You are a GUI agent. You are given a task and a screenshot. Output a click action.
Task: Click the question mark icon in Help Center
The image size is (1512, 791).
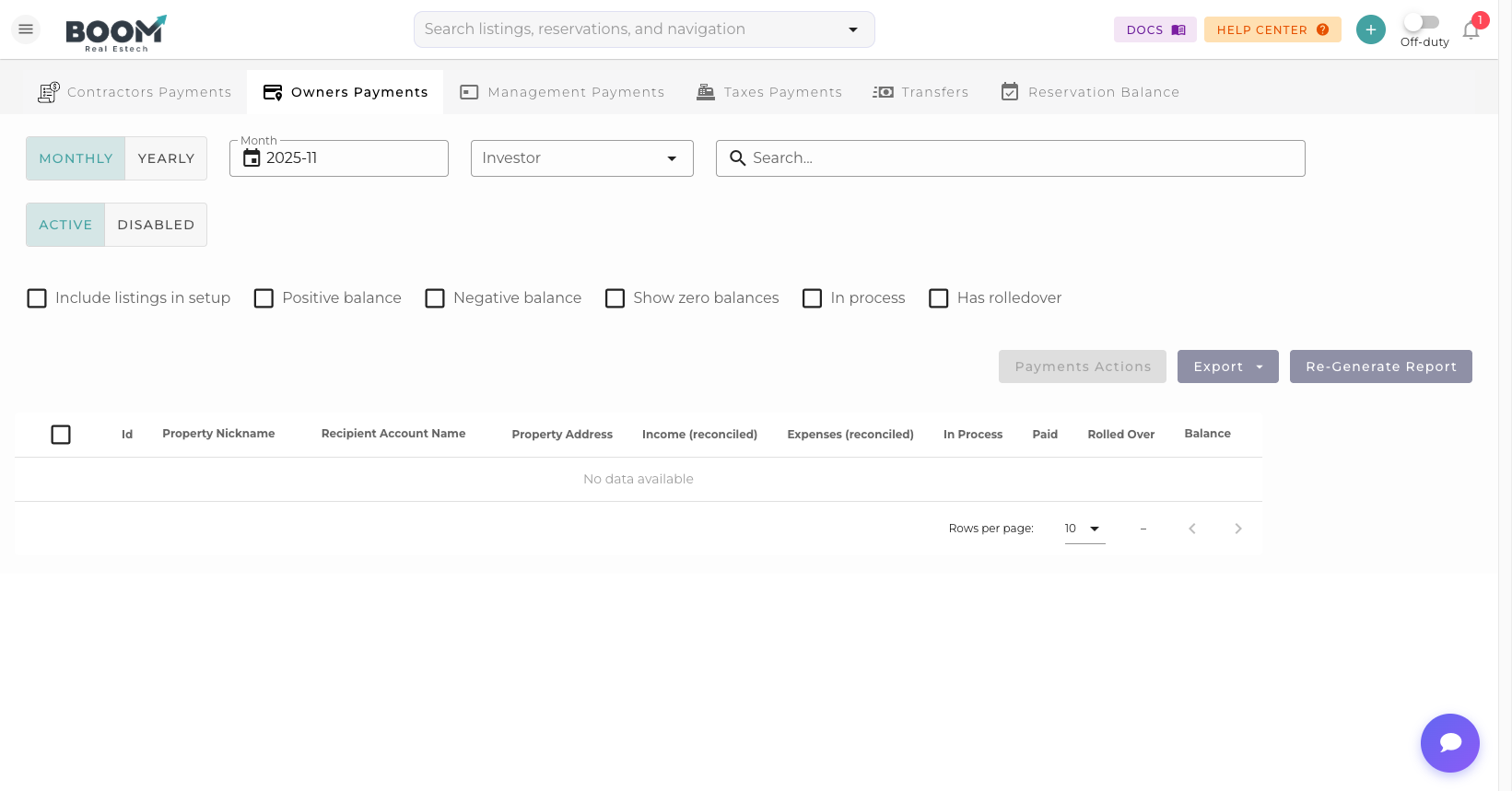point(1322,29)
